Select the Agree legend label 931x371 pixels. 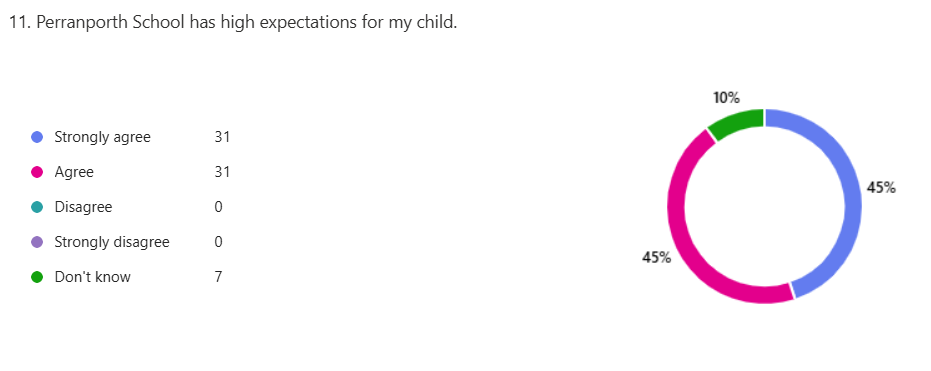(74, 172)
